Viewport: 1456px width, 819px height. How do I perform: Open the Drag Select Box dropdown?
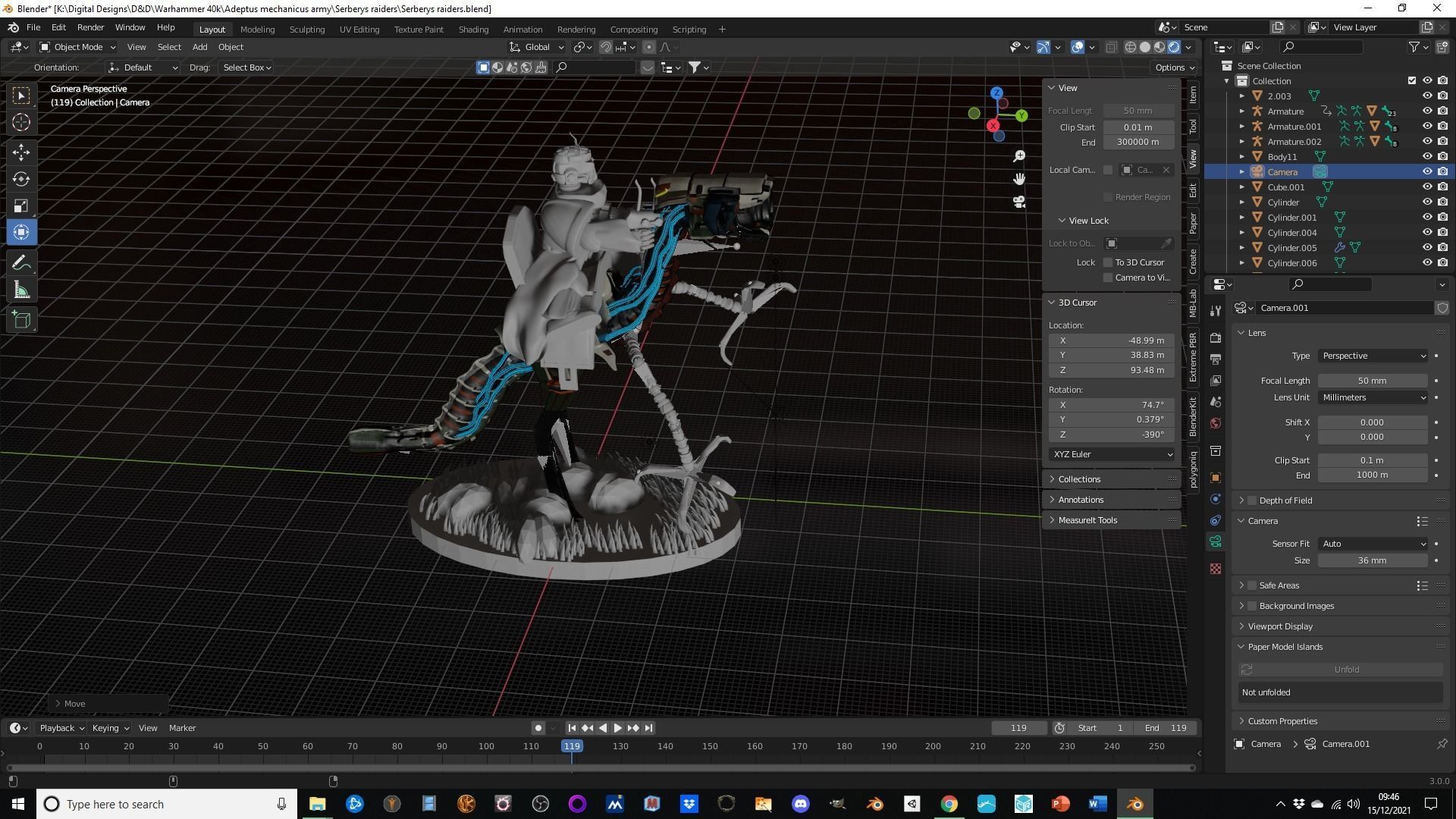pos(246,67)
